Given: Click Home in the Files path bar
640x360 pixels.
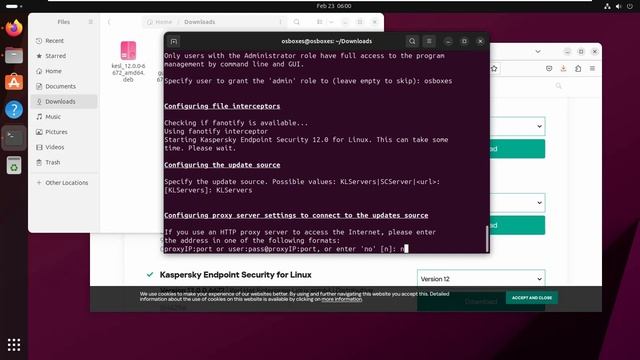Looking at the screenshot, I should click(x=160, y=22).
